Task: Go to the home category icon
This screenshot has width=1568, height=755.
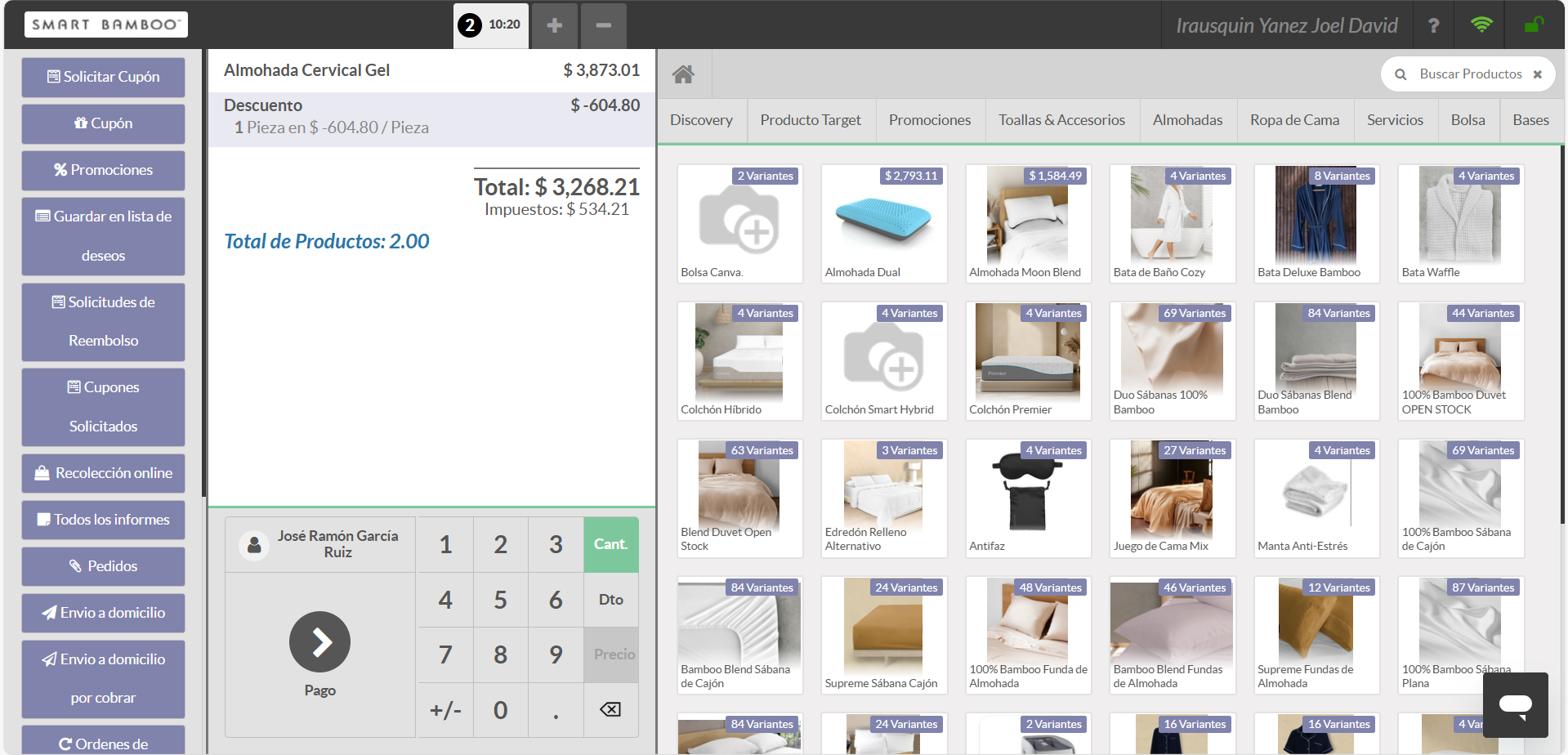Action: 683,74
